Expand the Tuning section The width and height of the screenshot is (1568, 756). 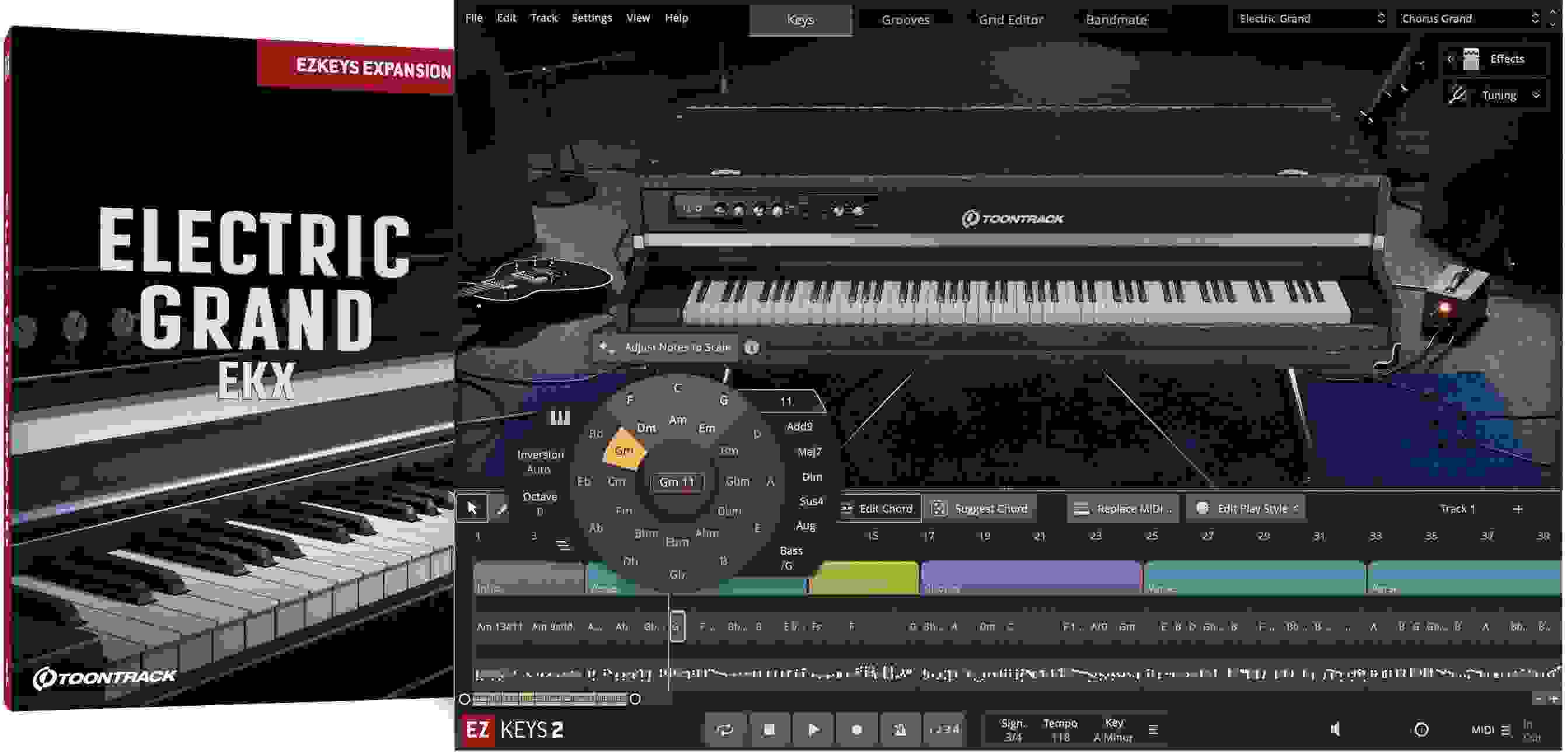coord(1500,95)
